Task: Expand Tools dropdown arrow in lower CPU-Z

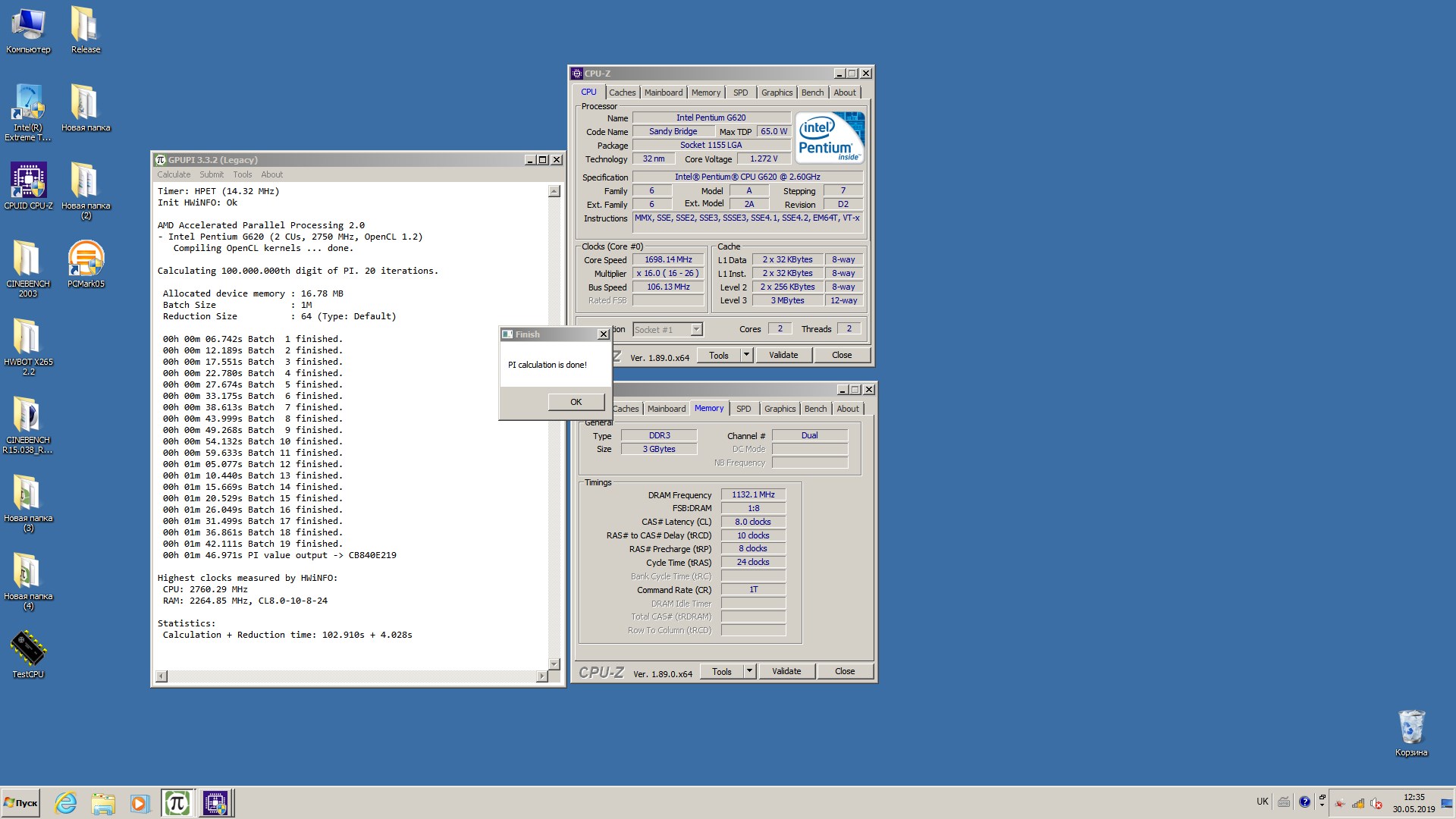Action: (749, 671)
